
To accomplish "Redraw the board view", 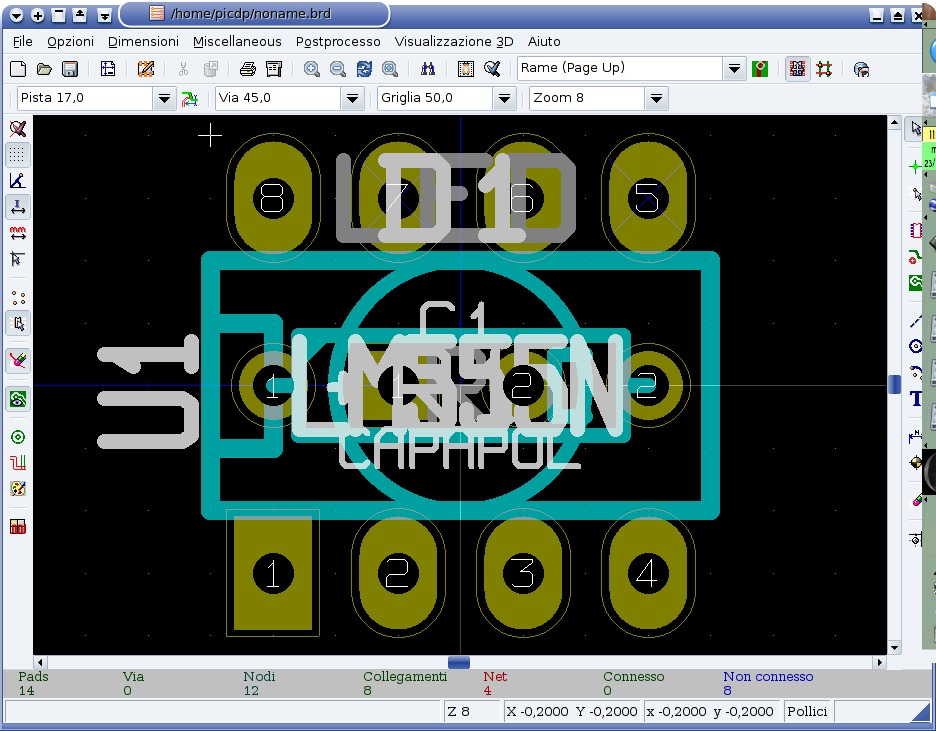I will click(x=364, y=69).
